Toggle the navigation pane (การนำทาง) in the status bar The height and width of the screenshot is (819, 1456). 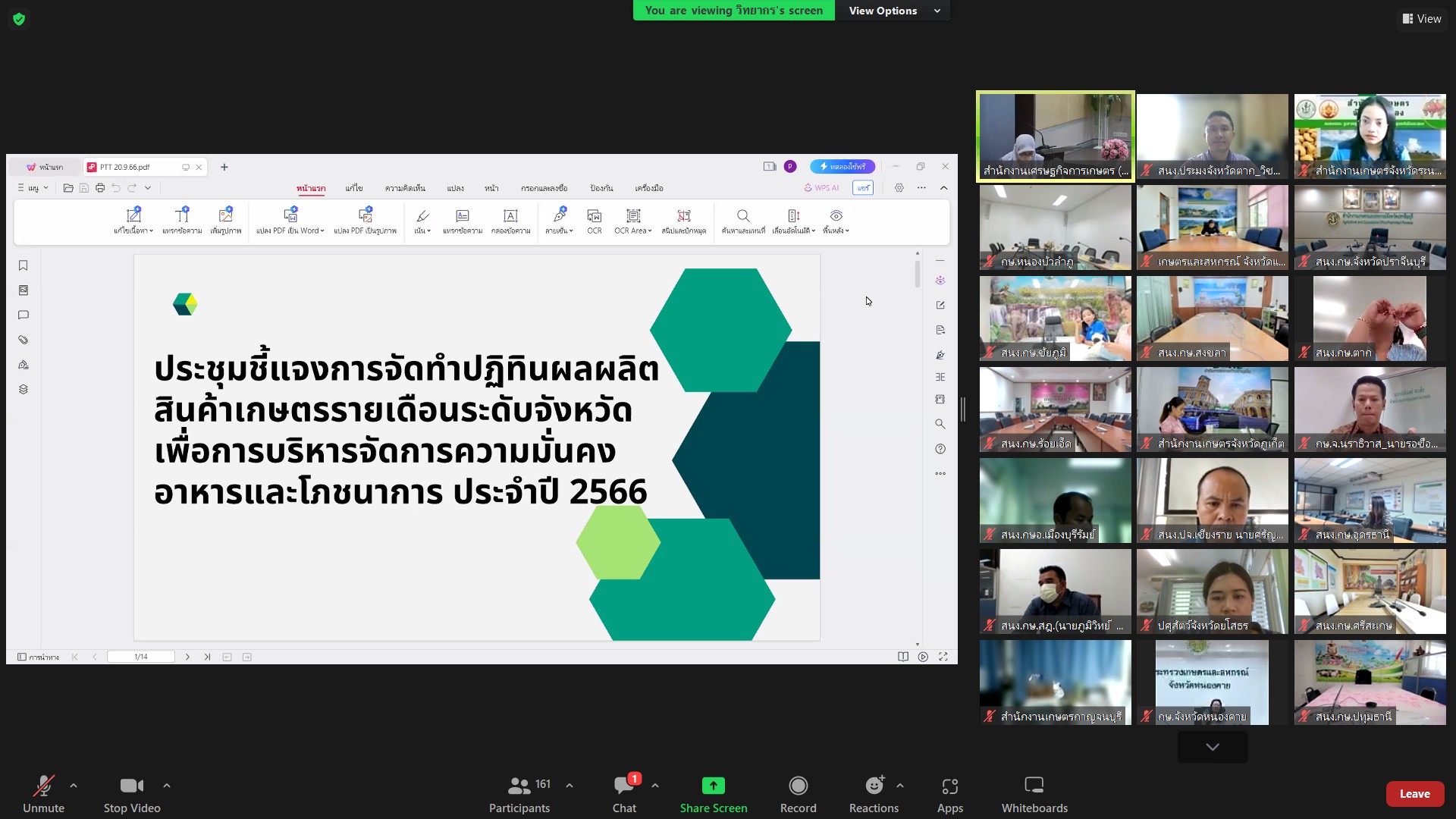38,657
